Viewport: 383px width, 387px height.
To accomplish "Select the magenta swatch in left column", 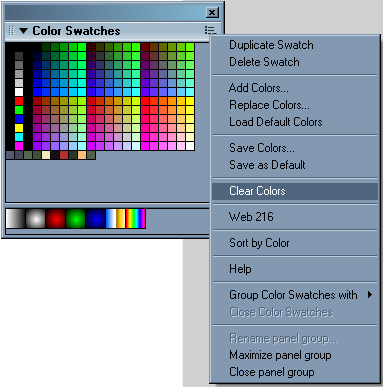I will (19, 146).
